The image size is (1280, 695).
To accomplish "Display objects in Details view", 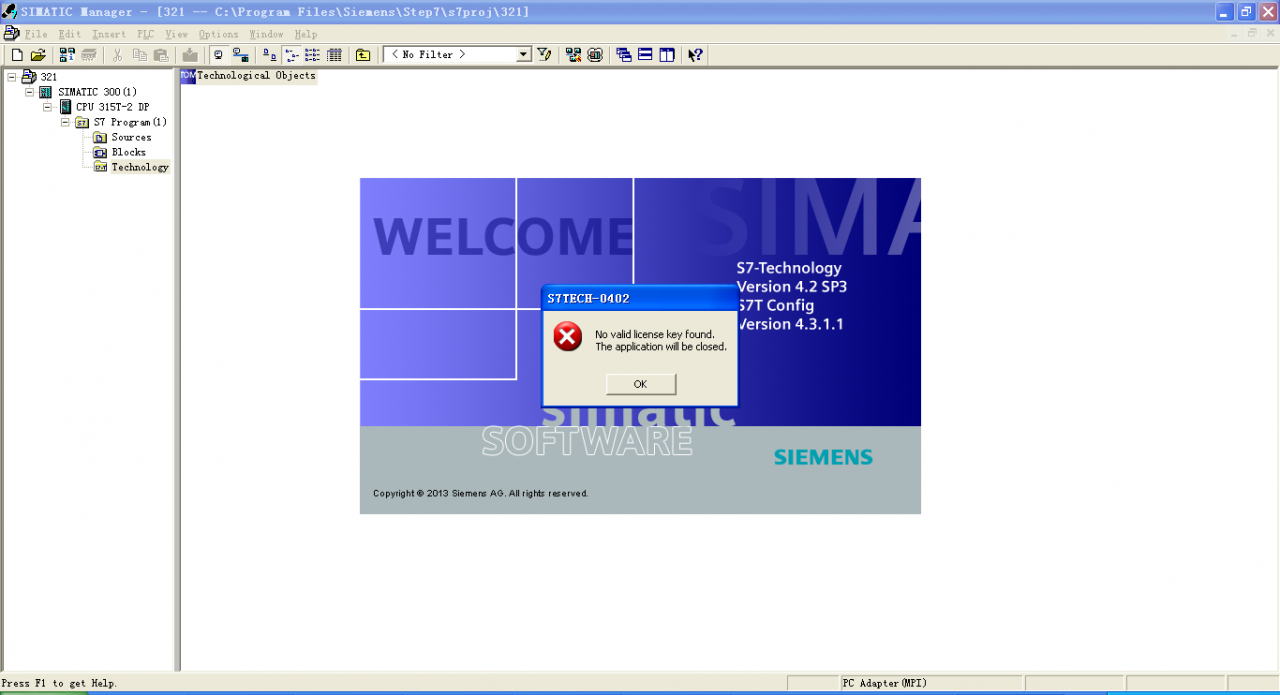I will pyautogui.click(x=334, y=55).
